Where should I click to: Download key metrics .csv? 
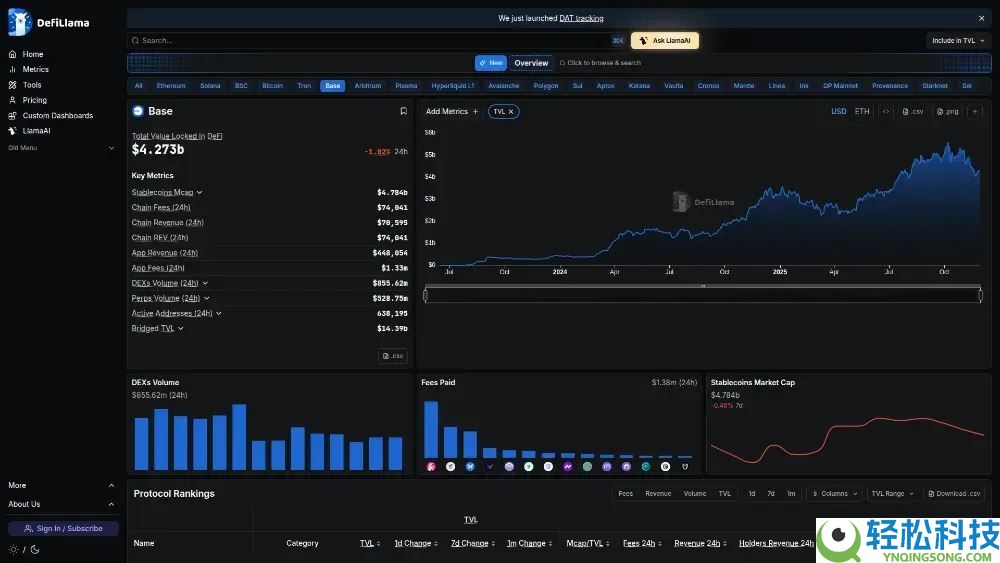click(x=393, y=356)
